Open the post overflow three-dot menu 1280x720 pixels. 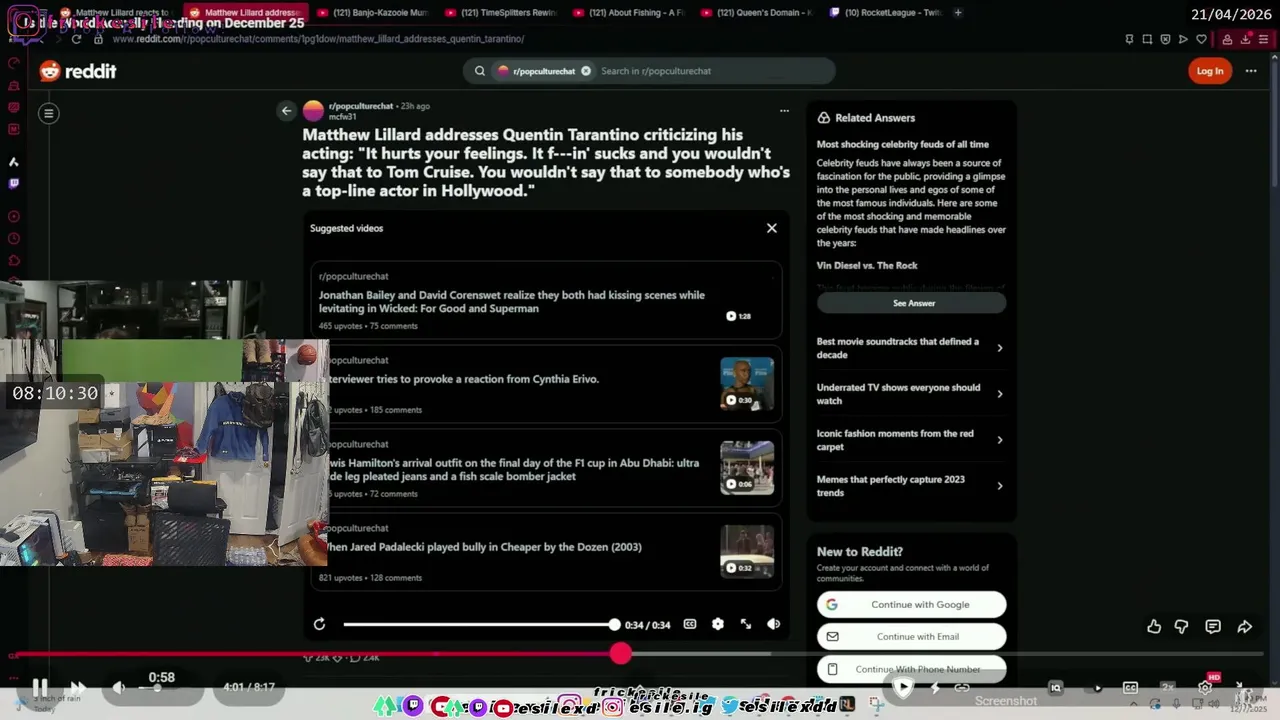tap(784, 111)
